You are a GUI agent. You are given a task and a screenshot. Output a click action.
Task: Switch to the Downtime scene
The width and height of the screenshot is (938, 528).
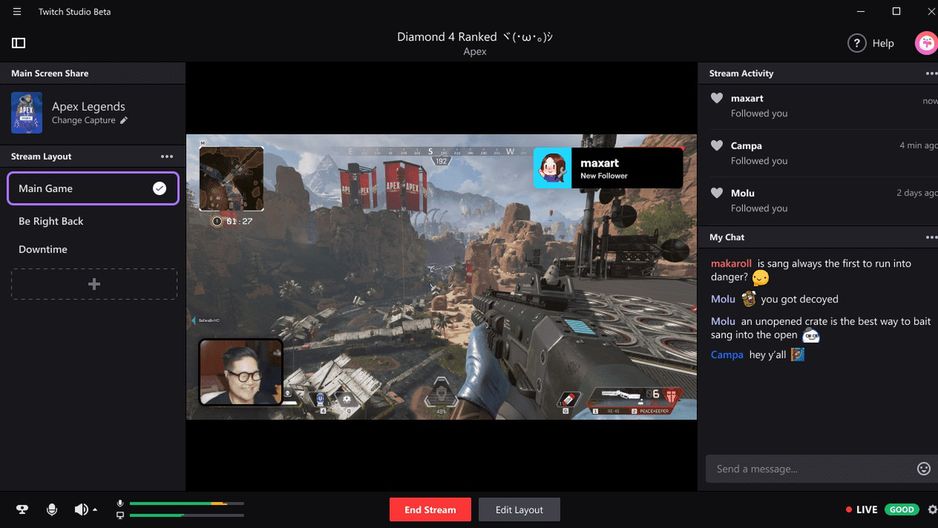click(42, 249)
